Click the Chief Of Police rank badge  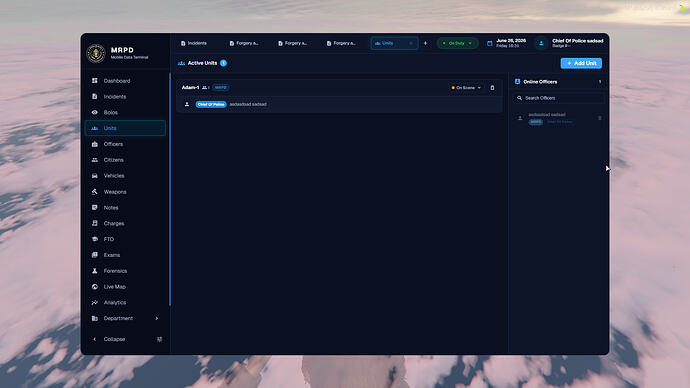pyautogui.click(x=211, y=104)
